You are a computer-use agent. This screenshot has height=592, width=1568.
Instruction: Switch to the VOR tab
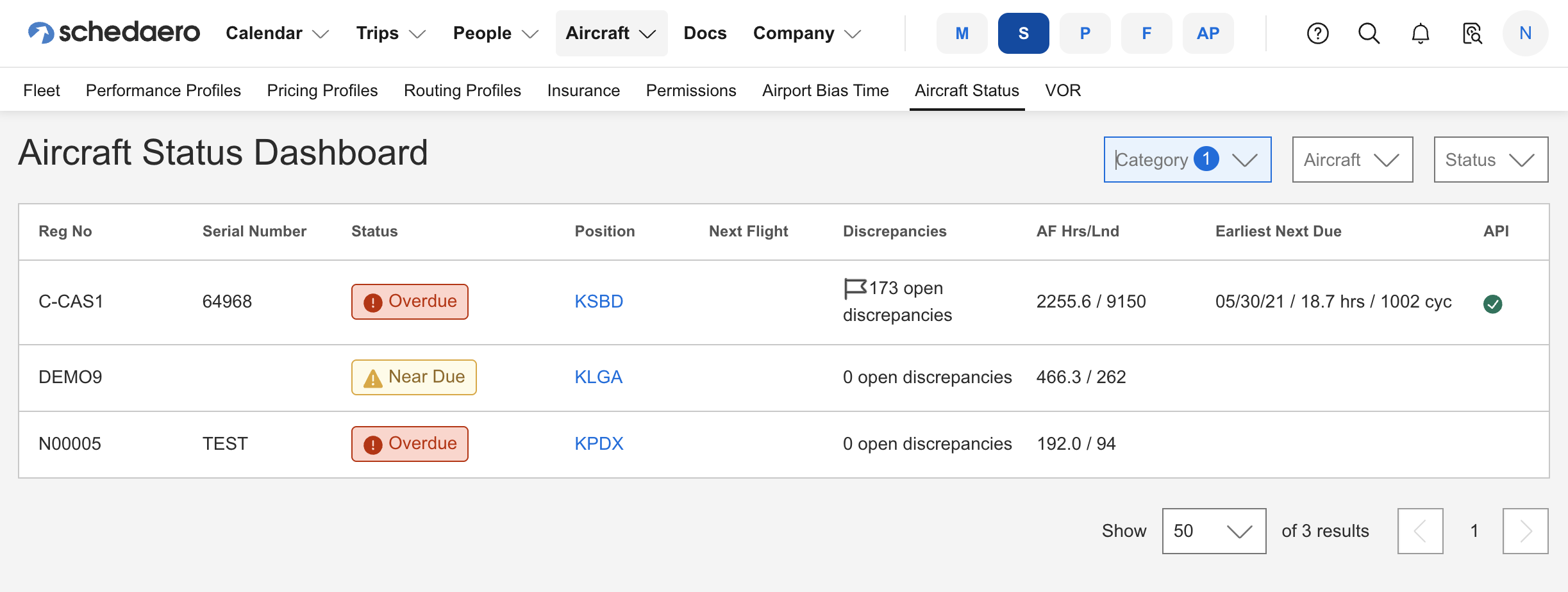[1062, 90]
